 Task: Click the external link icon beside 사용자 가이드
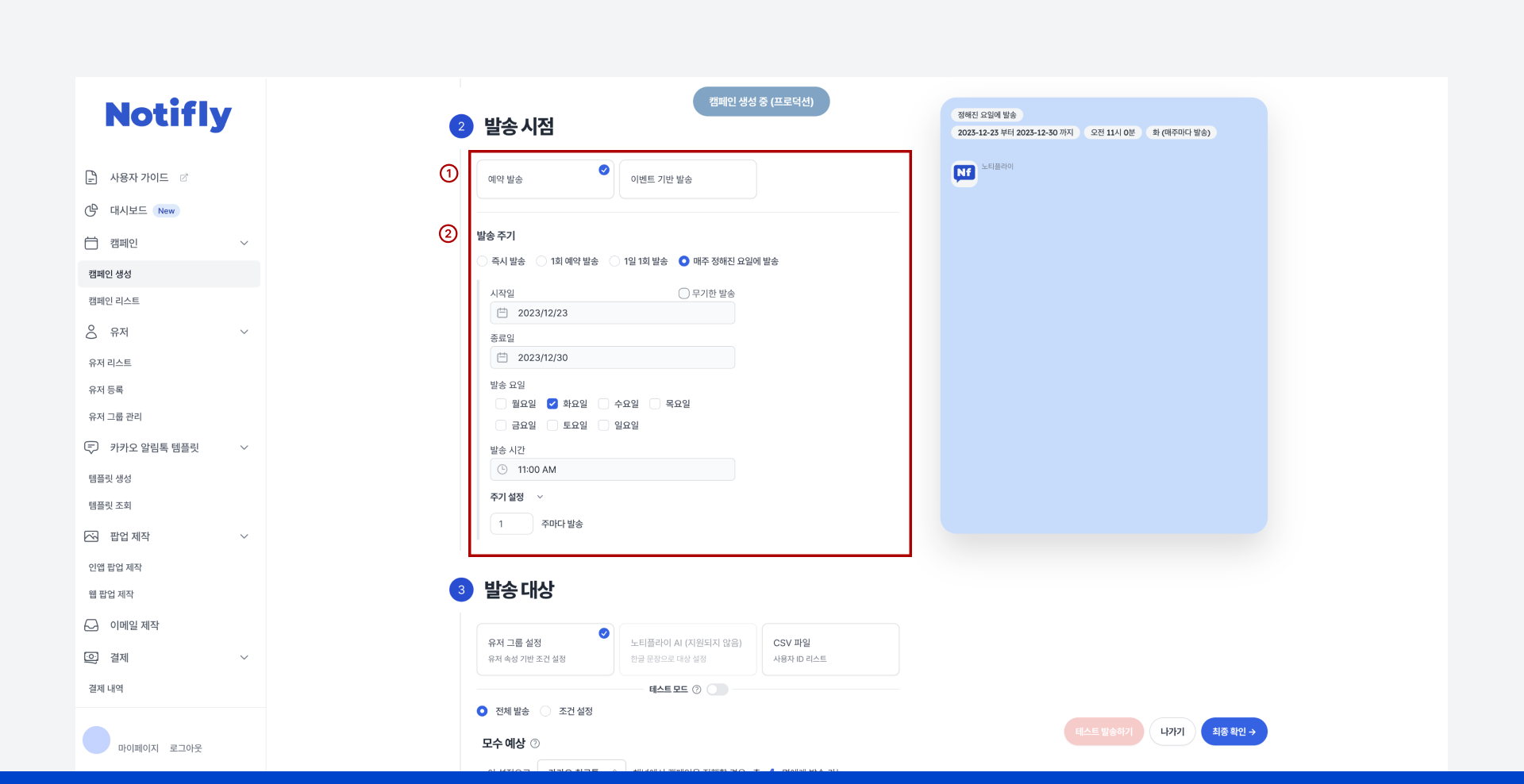pyautogui.click(x=184, y=178)
